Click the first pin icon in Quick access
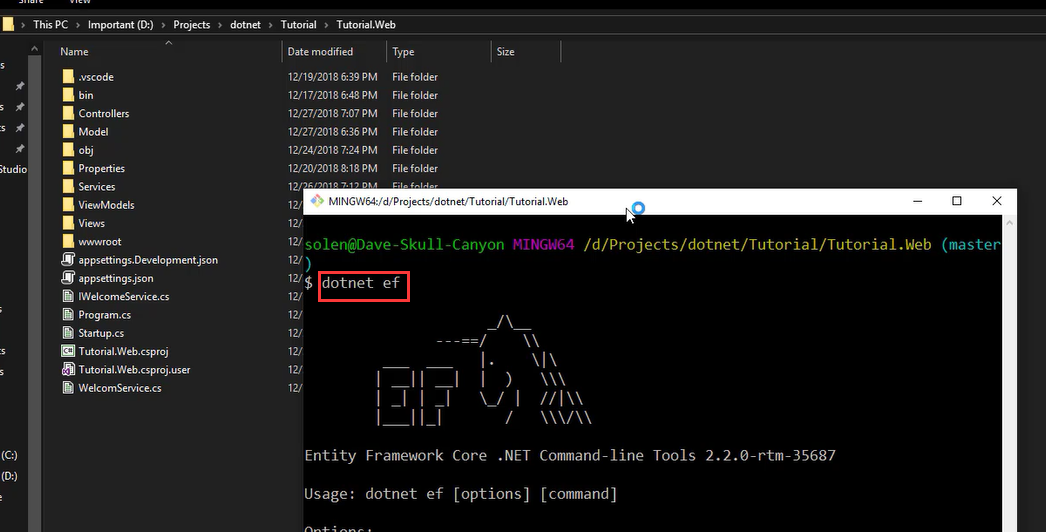This screenshot has width=1046, height=532. pyautogui.click(x=20, y=86)
